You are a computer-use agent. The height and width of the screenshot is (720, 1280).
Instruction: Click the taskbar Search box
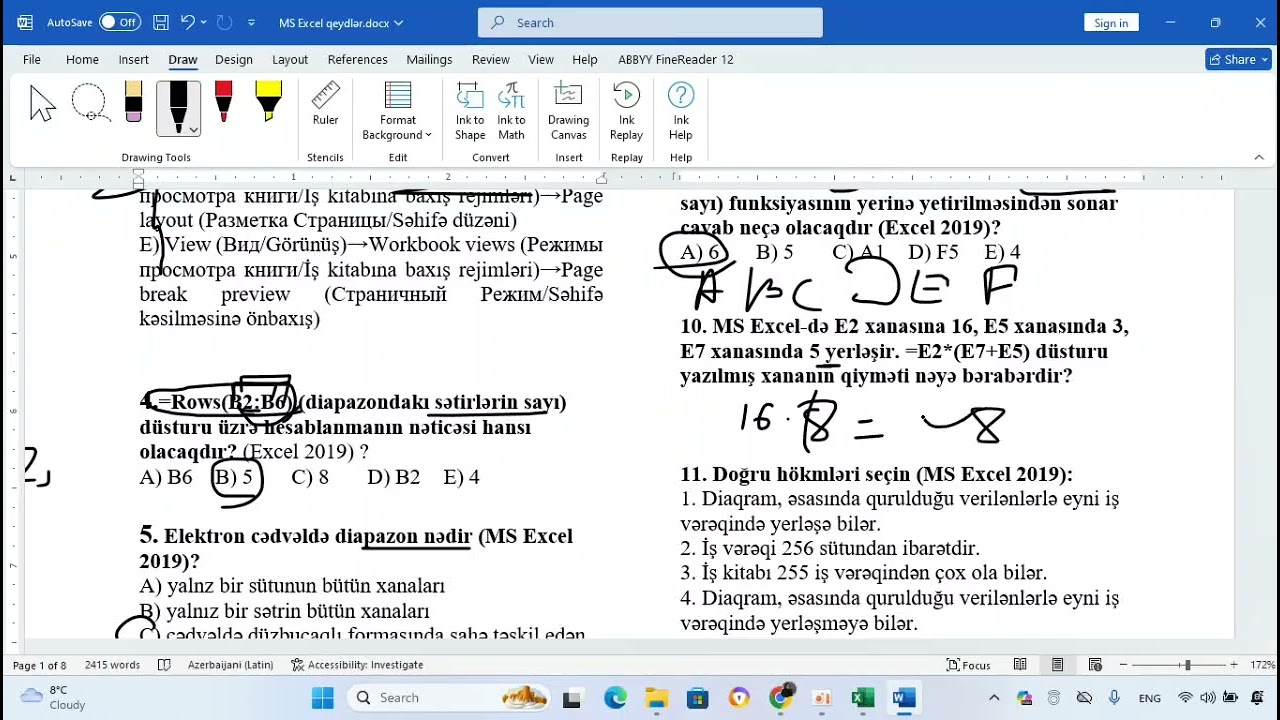451,697
